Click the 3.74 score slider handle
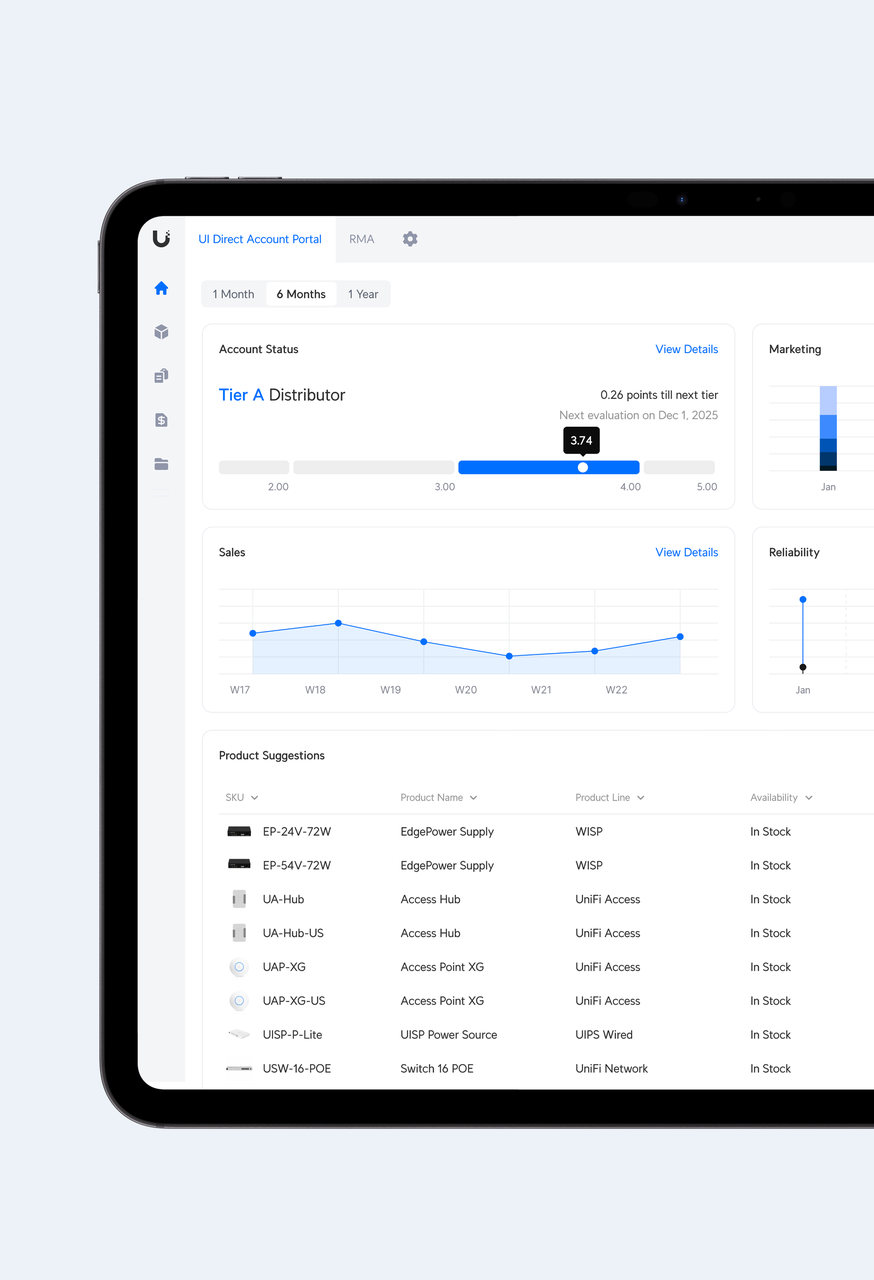This screenshot has height=1280, width=874. (583, 467)
